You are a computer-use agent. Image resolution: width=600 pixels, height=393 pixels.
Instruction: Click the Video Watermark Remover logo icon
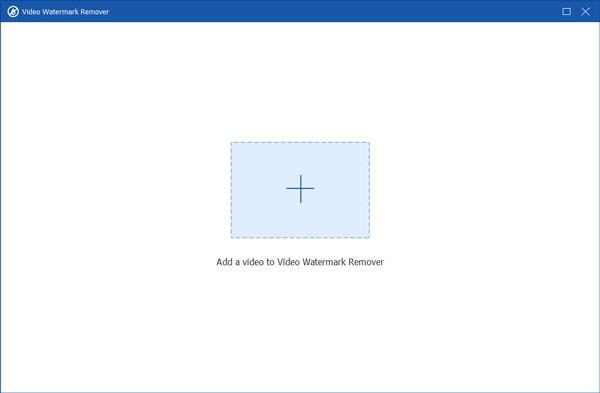pos(13,11)
